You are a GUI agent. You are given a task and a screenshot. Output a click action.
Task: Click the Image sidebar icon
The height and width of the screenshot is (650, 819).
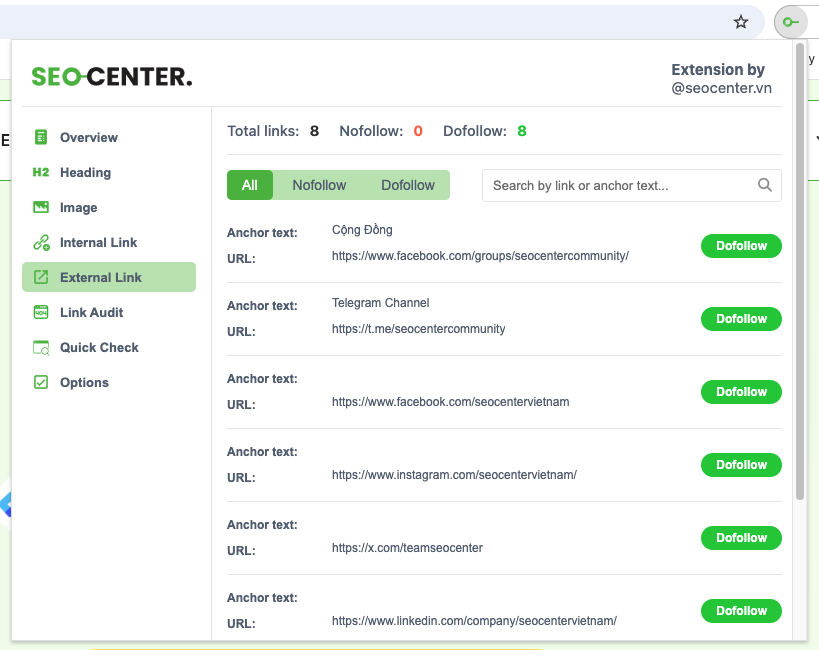point(41,207)
